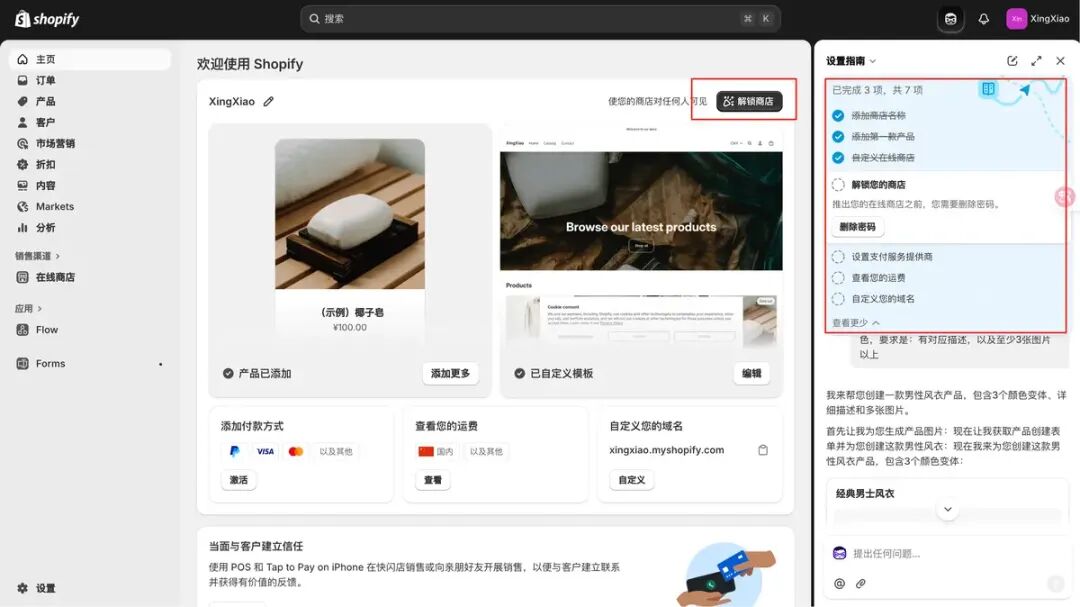Expand the guide panel to full screen
This screenshot has height=607, width=1080.
click(x=1036, y=61)
